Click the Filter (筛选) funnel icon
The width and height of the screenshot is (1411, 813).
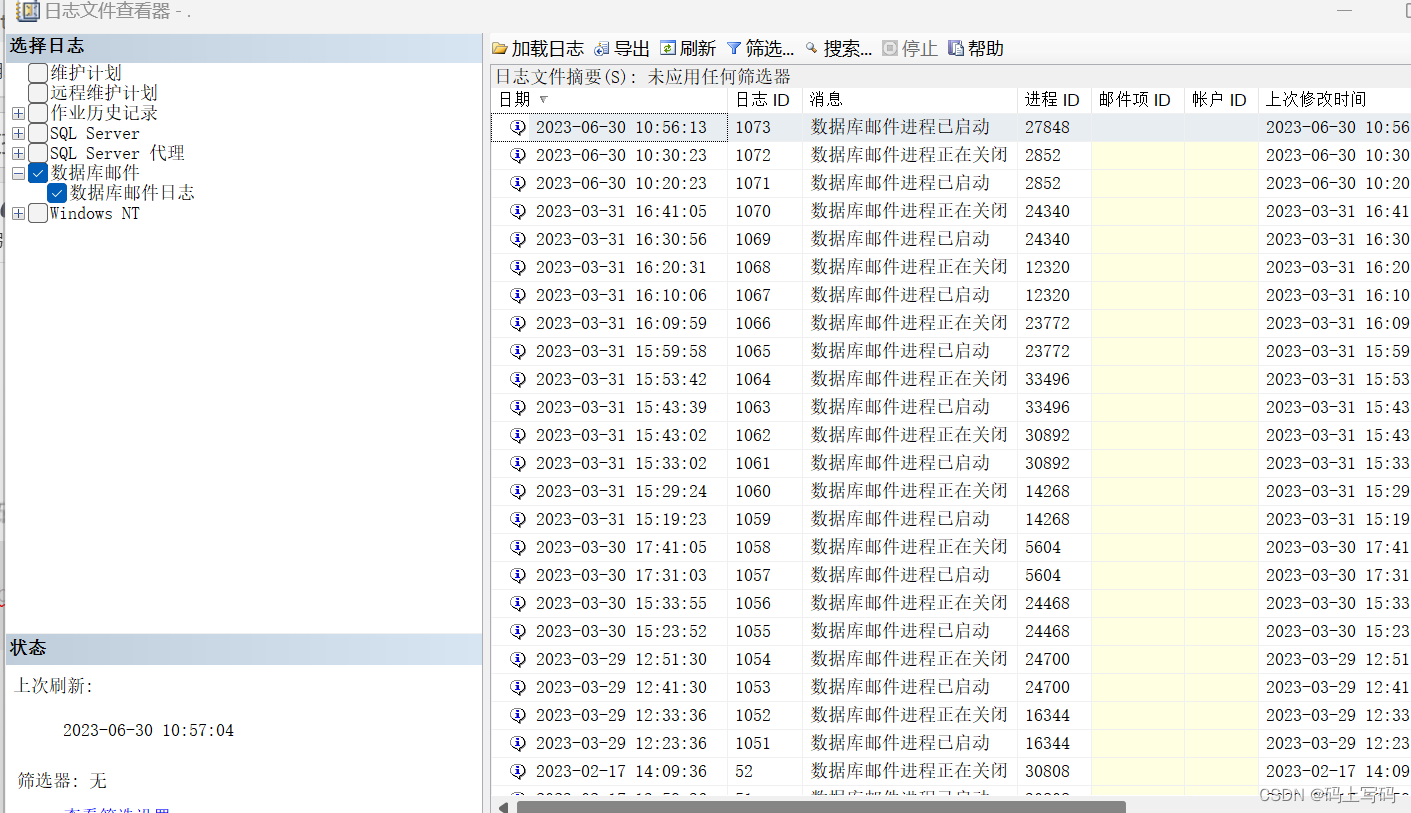point(734,49)
